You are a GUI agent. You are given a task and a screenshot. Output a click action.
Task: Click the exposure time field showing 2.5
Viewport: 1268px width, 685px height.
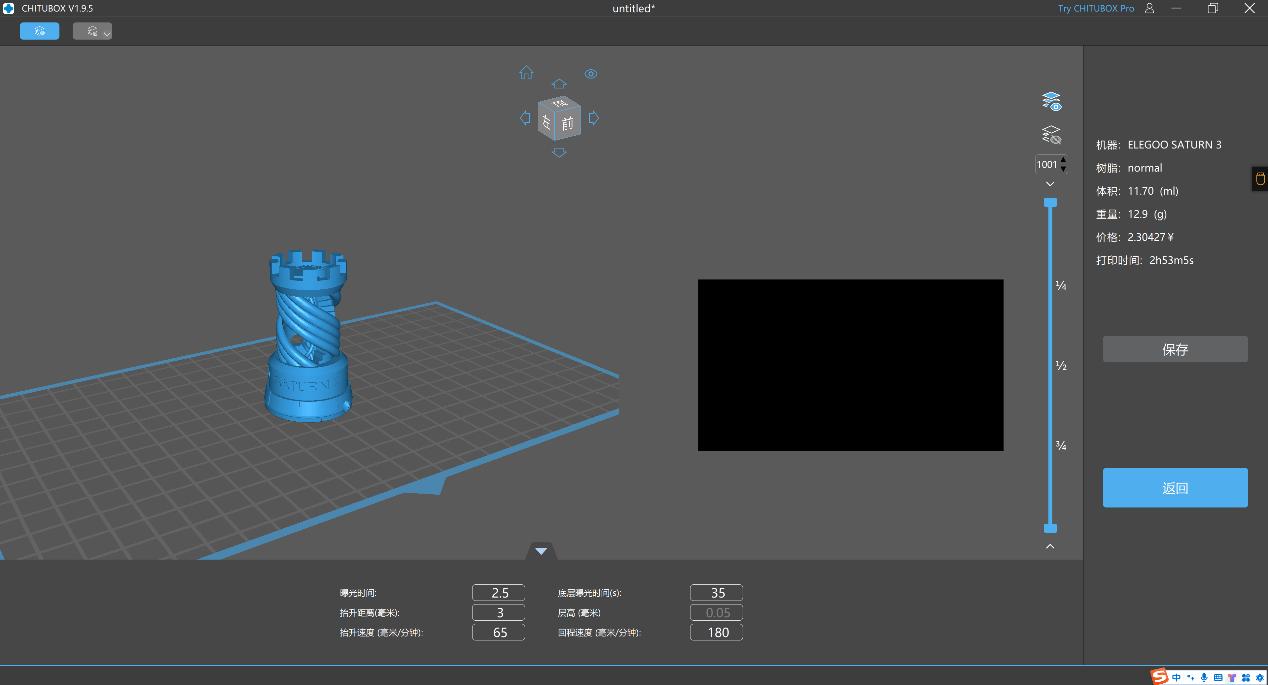tap(499, 593)
